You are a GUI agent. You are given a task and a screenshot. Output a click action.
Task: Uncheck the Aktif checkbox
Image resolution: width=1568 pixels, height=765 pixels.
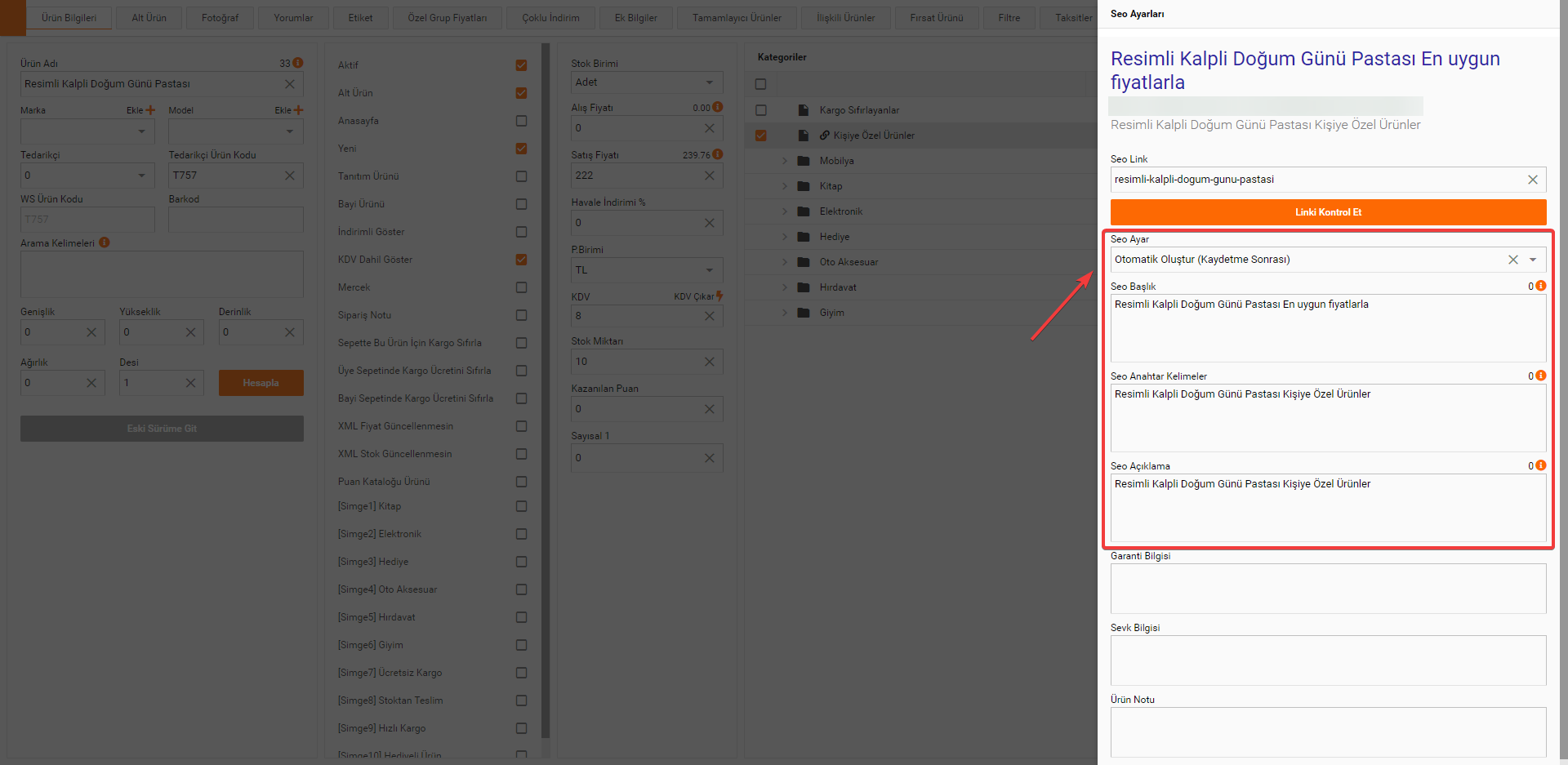pyautogui.click(x=521, y=65)
